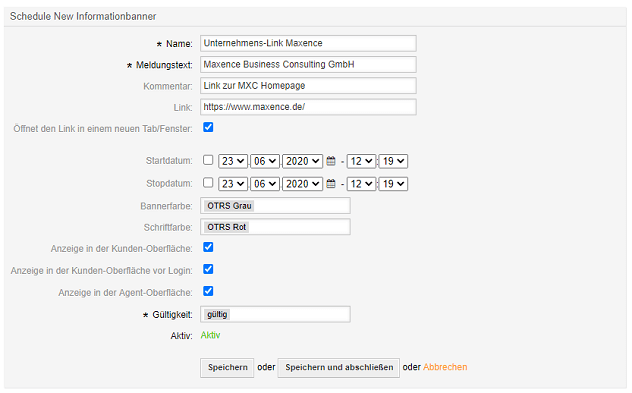Open the Bannerfarbe selection field
The width and height of the screenshot is (632, 393).
click(275, 206)
